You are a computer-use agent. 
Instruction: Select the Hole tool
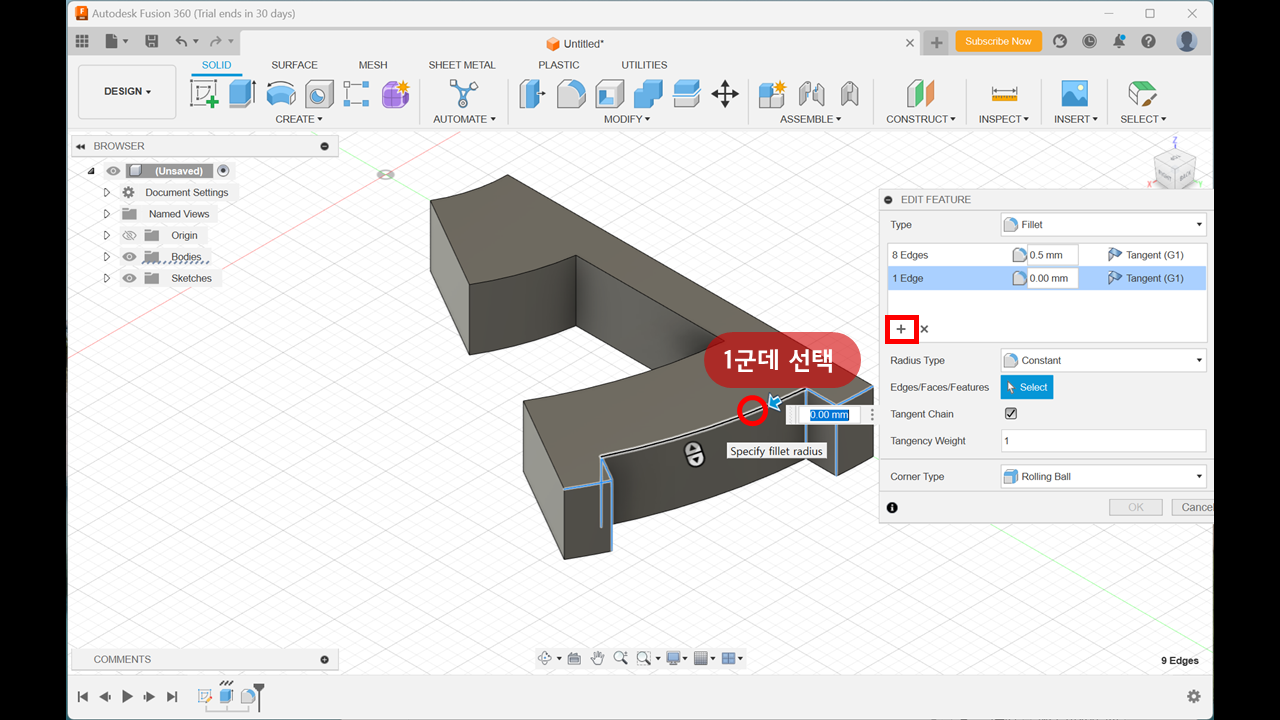319,94
